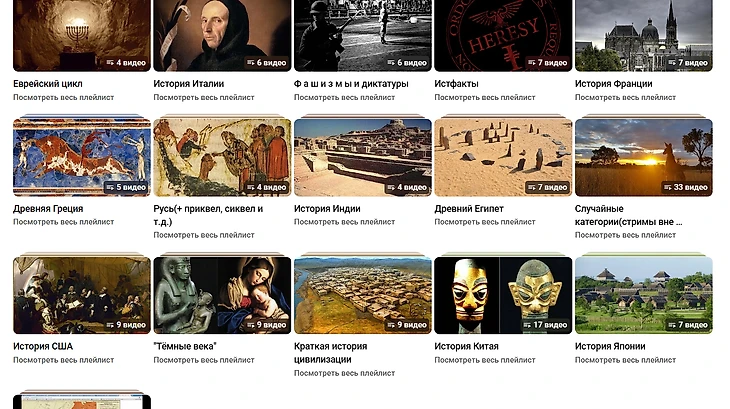Select the Русь(+ приквел, сиквел) playlist title
The image size is (730, 409).
click(x=208, y=215)
